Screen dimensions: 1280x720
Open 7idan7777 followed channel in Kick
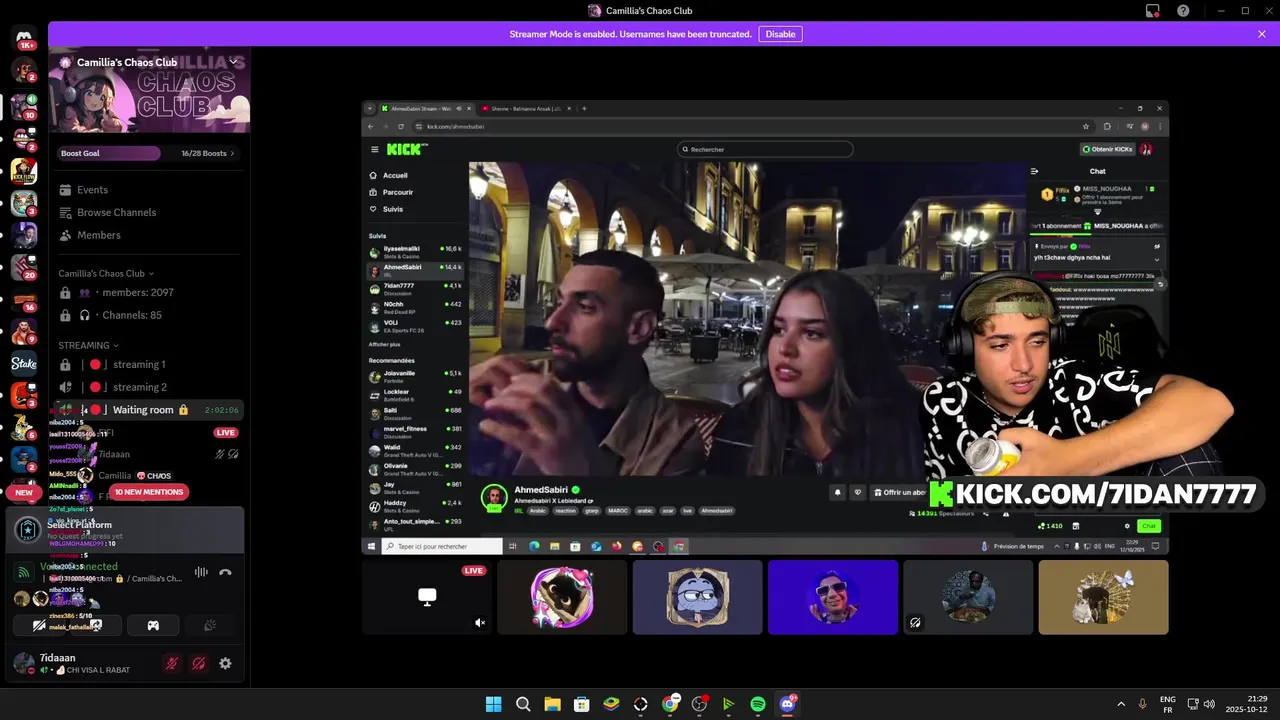tap(415, 288)
